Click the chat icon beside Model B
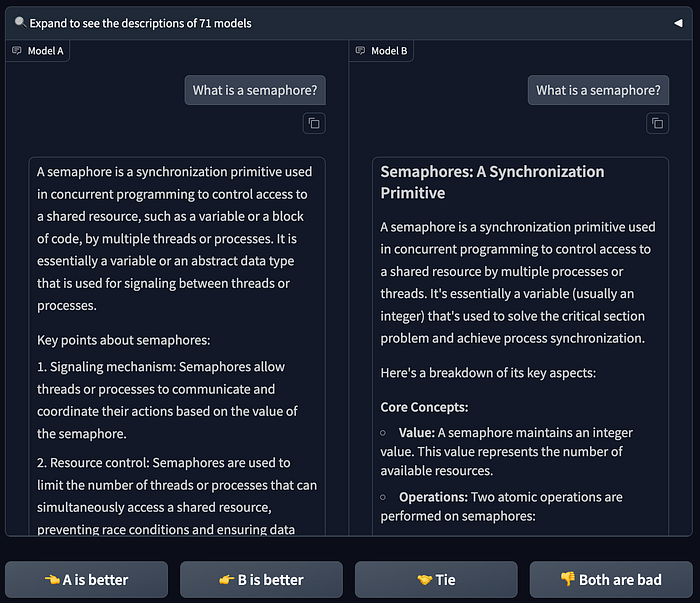Viewport: 700px width, 603px height. point(360,51)
